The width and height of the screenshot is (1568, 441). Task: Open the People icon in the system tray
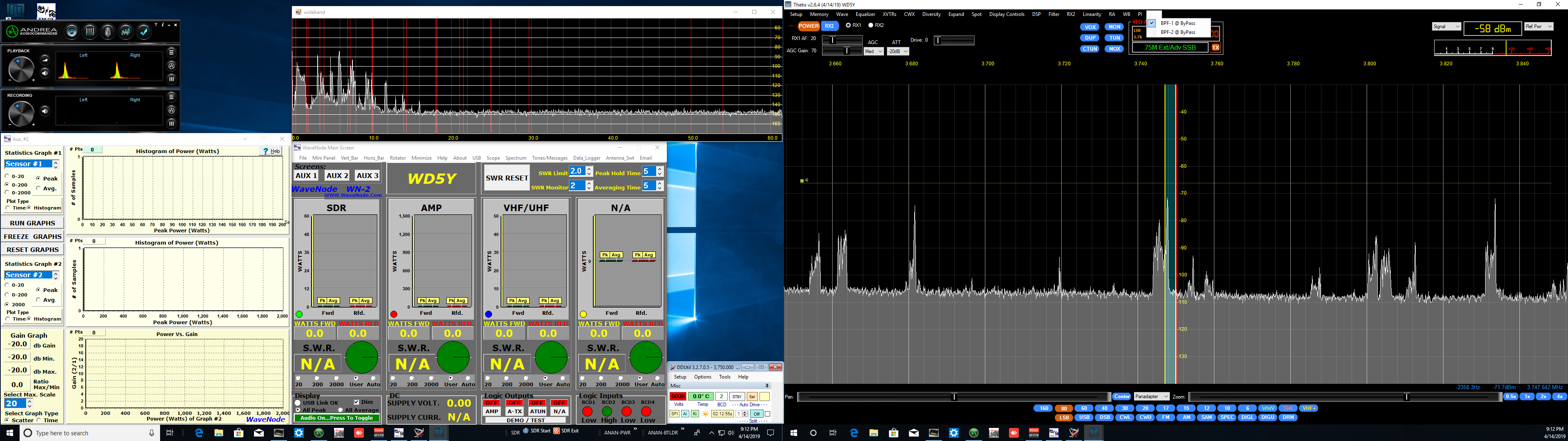click(697, 433)
